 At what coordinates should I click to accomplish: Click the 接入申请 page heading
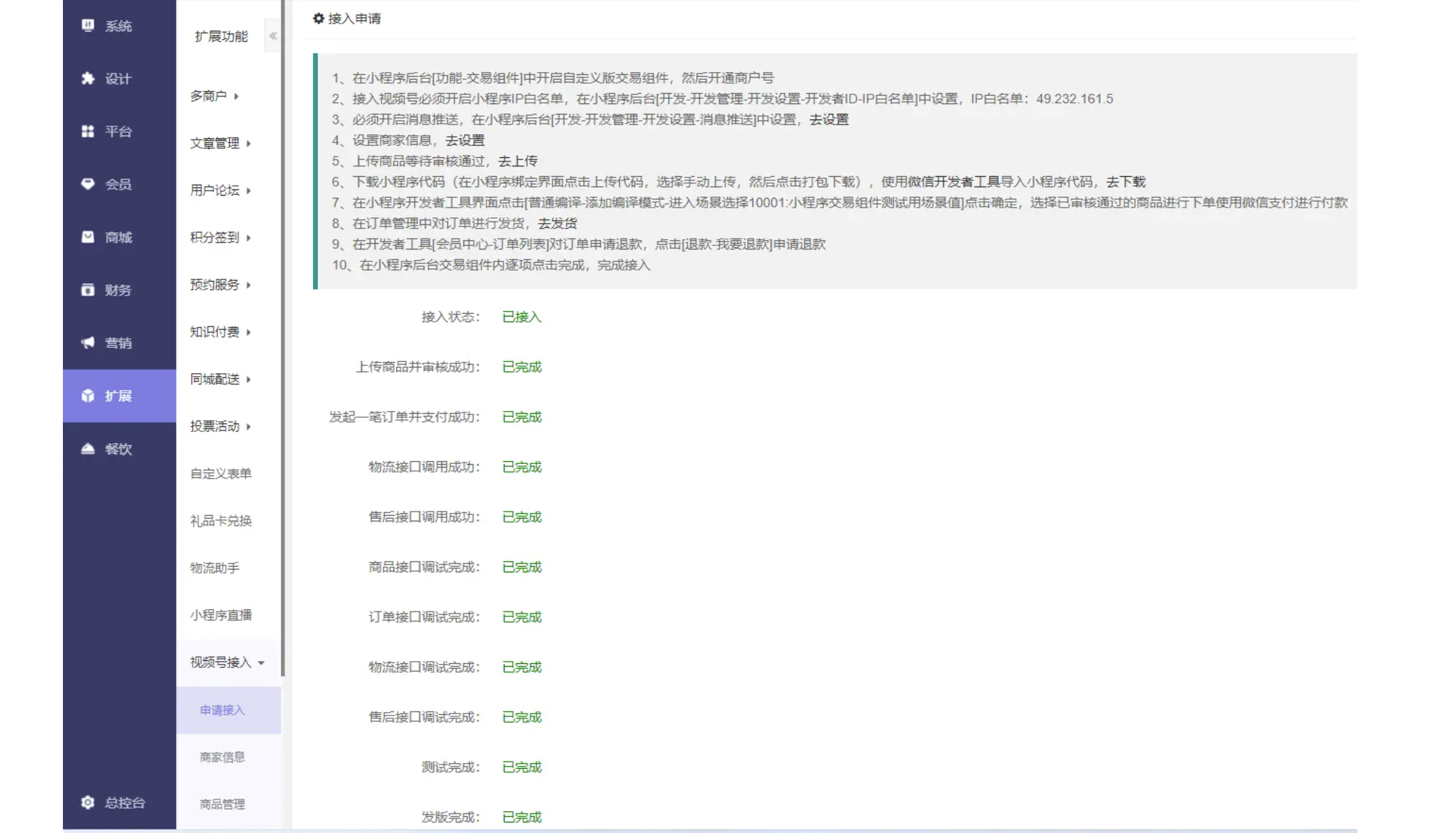pyautogui.click(x=354, y=19)
